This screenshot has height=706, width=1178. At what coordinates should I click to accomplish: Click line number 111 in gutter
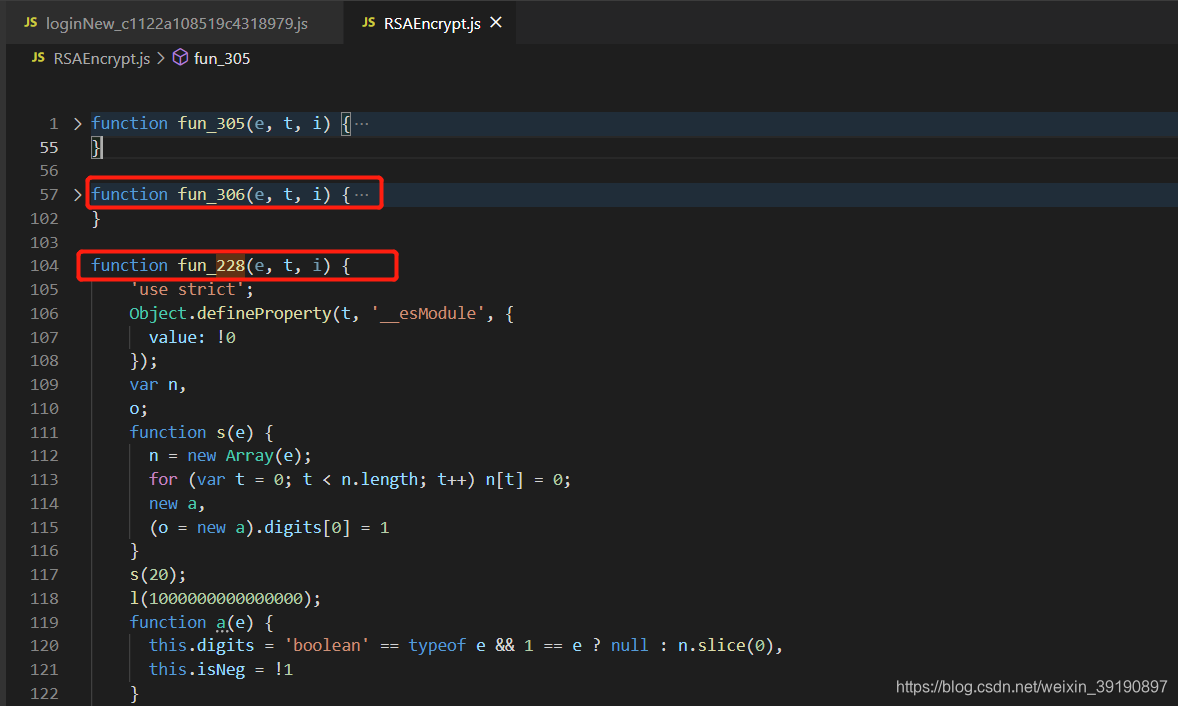coord(44,432)
